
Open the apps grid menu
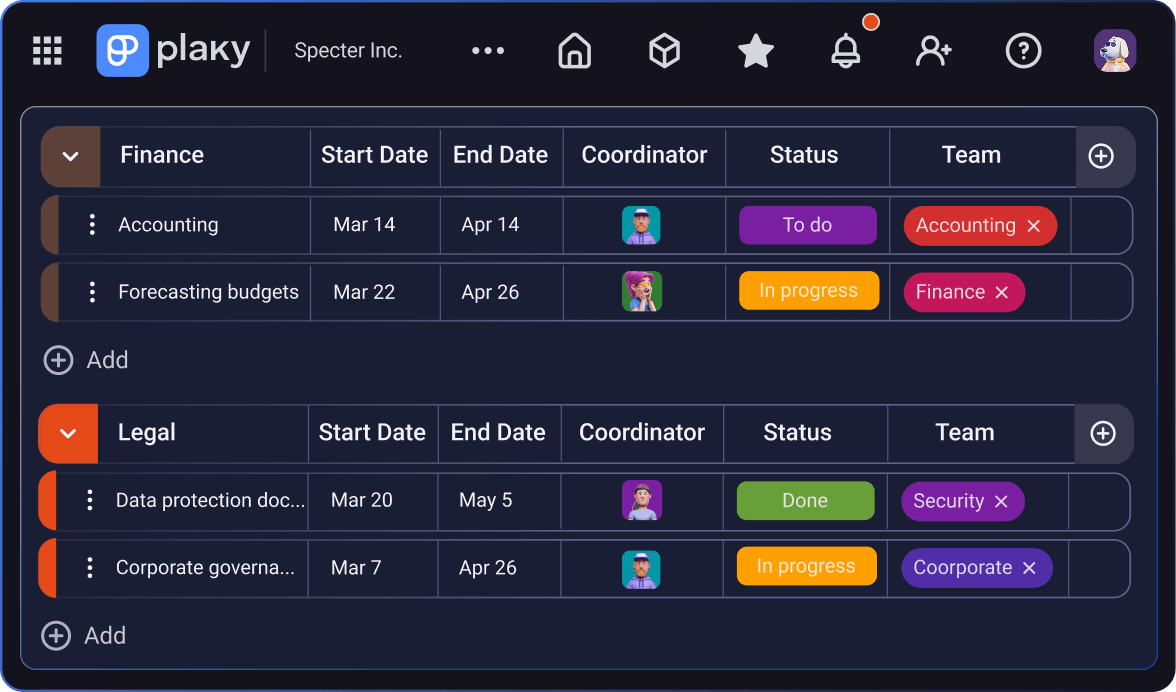click(x=47, y=50)
